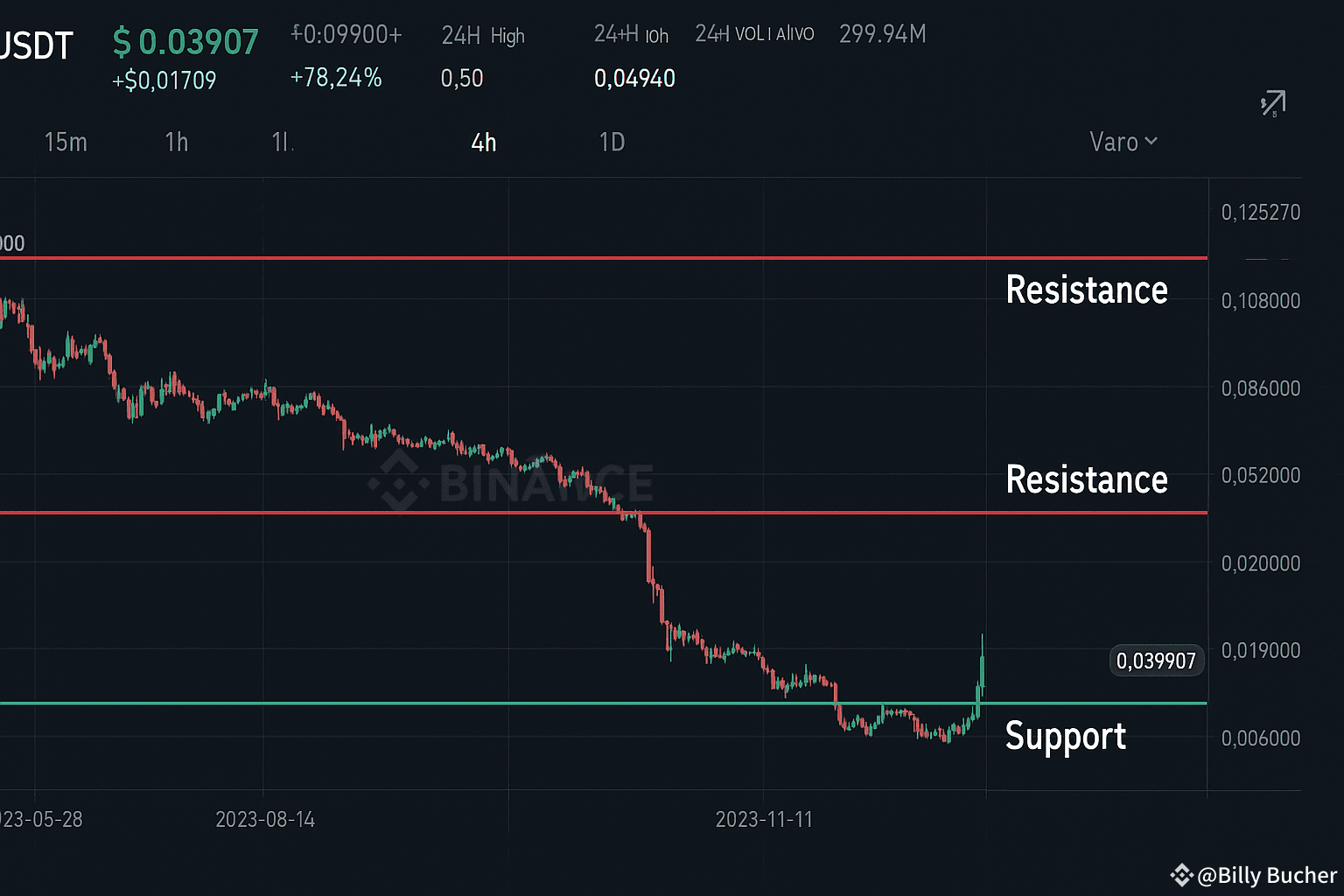Screen dimensions: 1344x896
Task: Click the 2023-11-11 date marker
Action: (x=764, y=820)
